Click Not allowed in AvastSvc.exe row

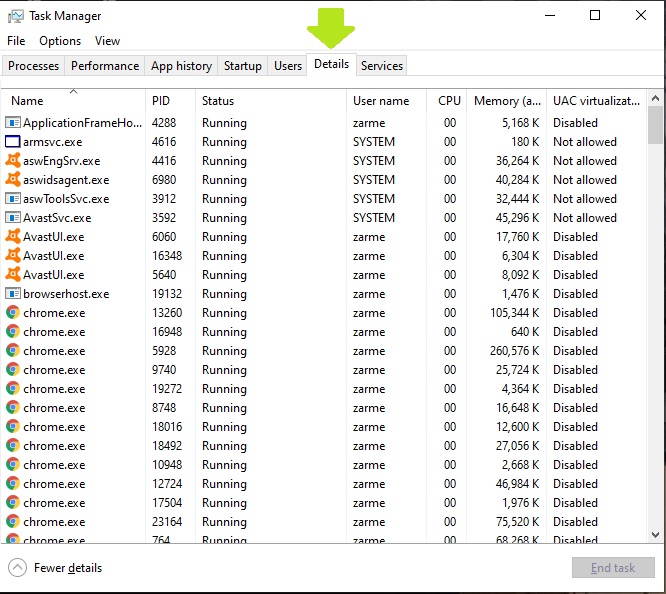(584, 218)
